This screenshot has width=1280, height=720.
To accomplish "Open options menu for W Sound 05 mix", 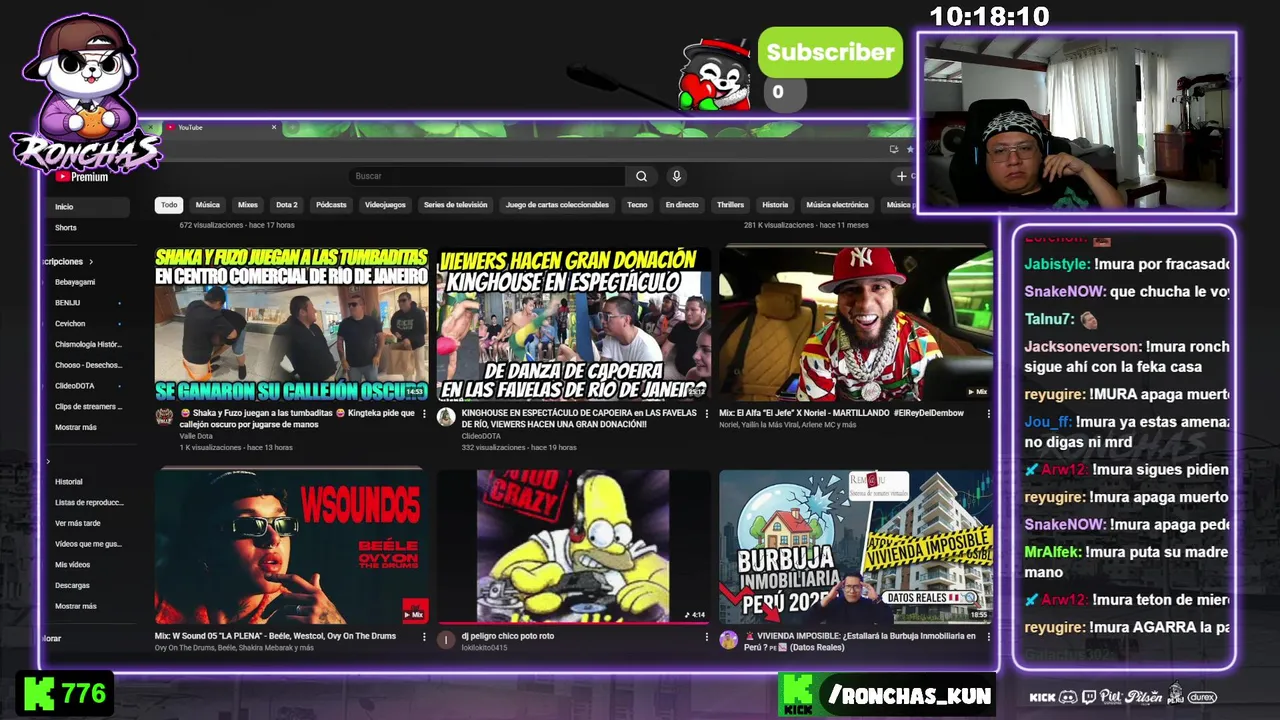I will point(424,637).
